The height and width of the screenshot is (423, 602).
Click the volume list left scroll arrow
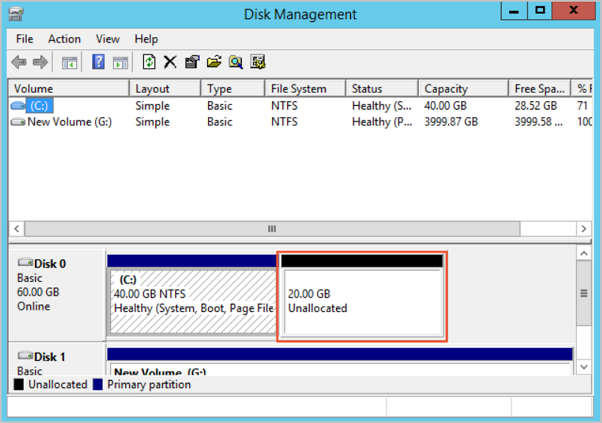click(x=17, y=229)
